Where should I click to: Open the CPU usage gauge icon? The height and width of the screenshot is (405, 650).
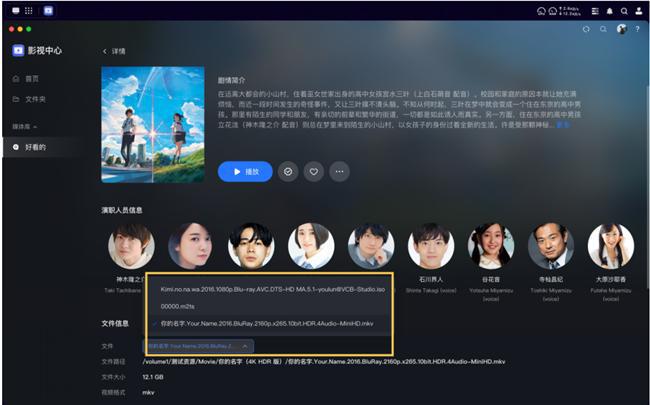point(541,11)
